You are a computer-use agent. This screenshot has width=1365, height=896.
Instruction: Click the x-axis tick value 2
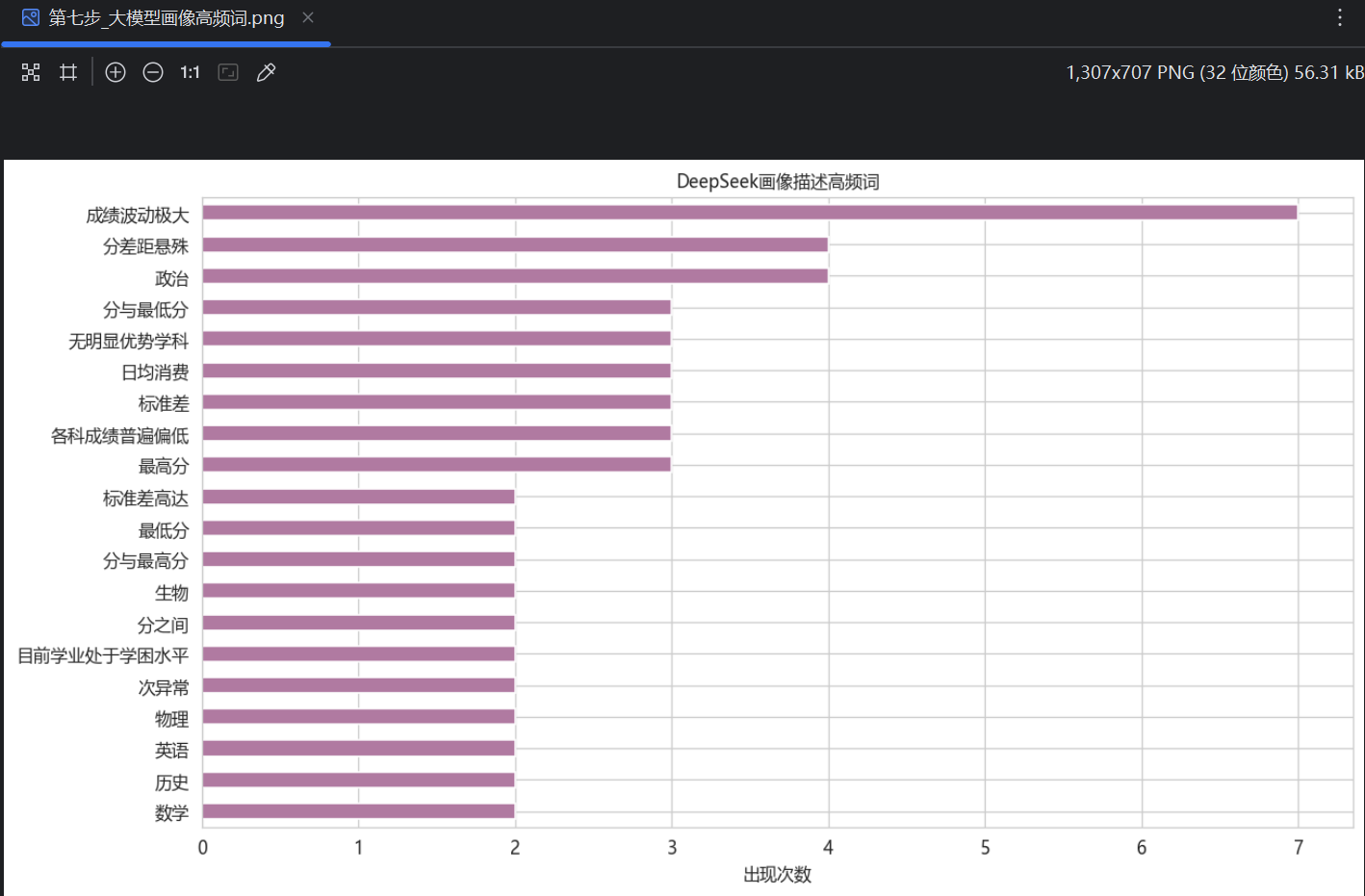pyautogui.click(x=515, y=848)
